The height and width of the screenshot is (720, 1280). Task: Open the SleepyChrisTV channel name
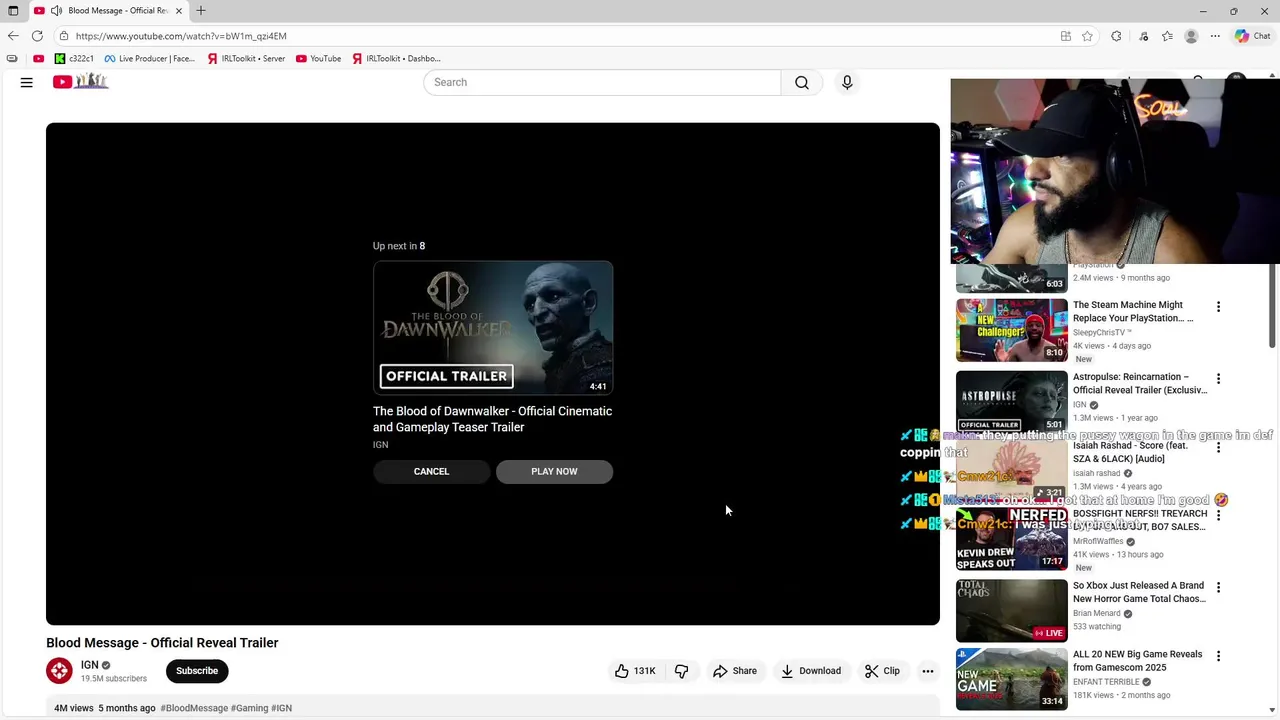[1102, 332]
